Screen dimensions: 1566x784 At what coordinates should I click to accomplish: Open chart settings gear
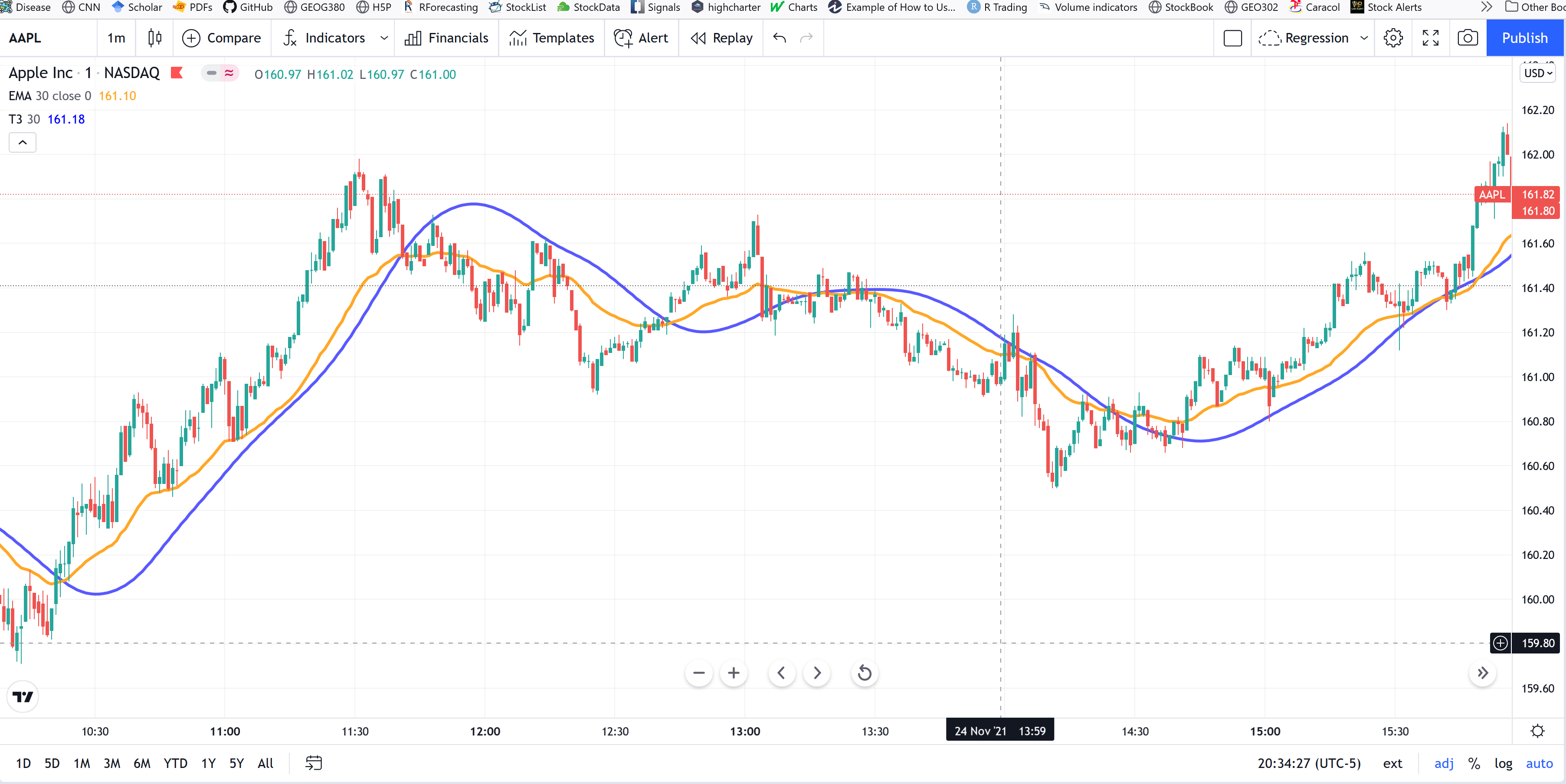coord(1393,38)
